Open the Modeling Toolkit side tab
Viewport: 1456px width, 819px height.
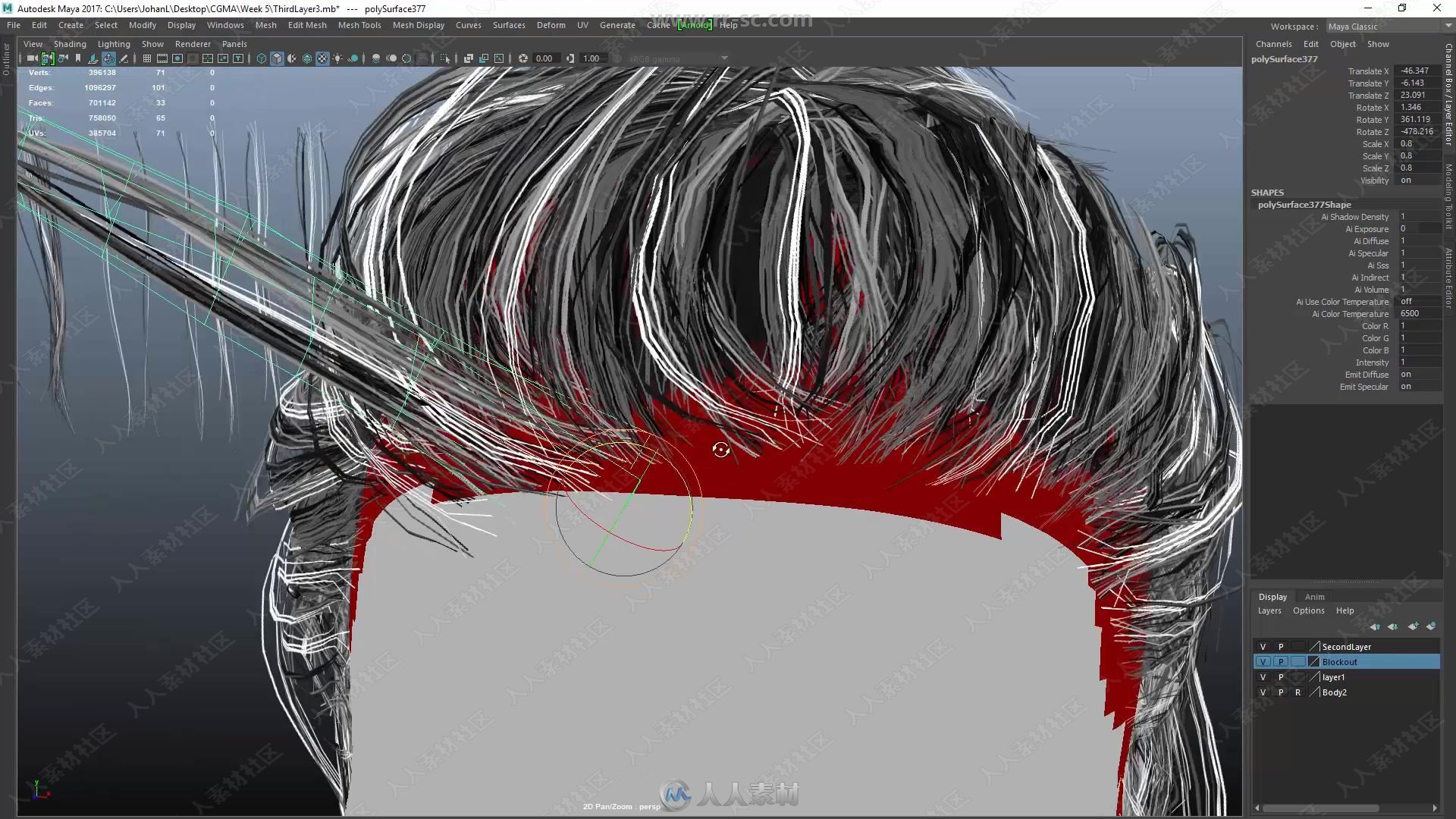[1448, 196]
